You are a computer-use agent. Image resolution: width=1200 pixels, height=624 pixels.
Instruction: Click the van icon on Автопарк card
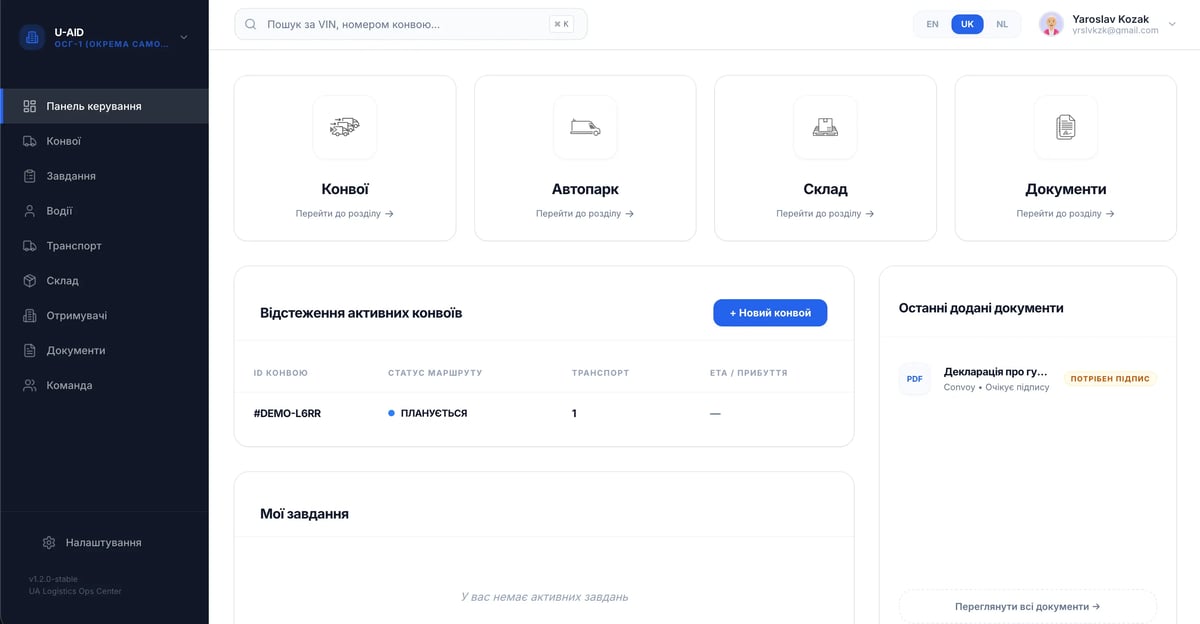[x=585, y=127]
